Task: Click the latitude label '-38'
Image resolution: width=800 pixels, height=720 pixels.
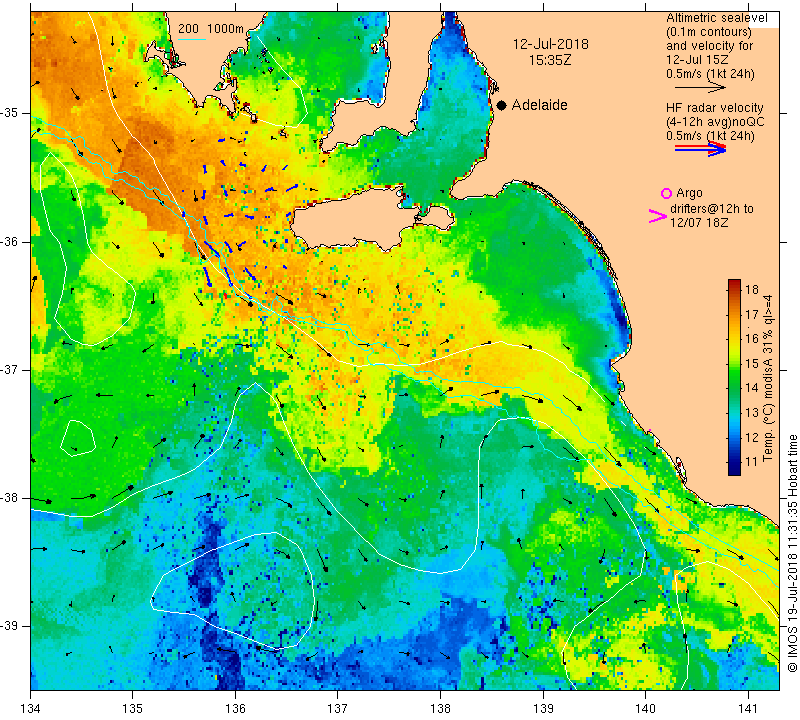Action: click(x=11, y=498)
